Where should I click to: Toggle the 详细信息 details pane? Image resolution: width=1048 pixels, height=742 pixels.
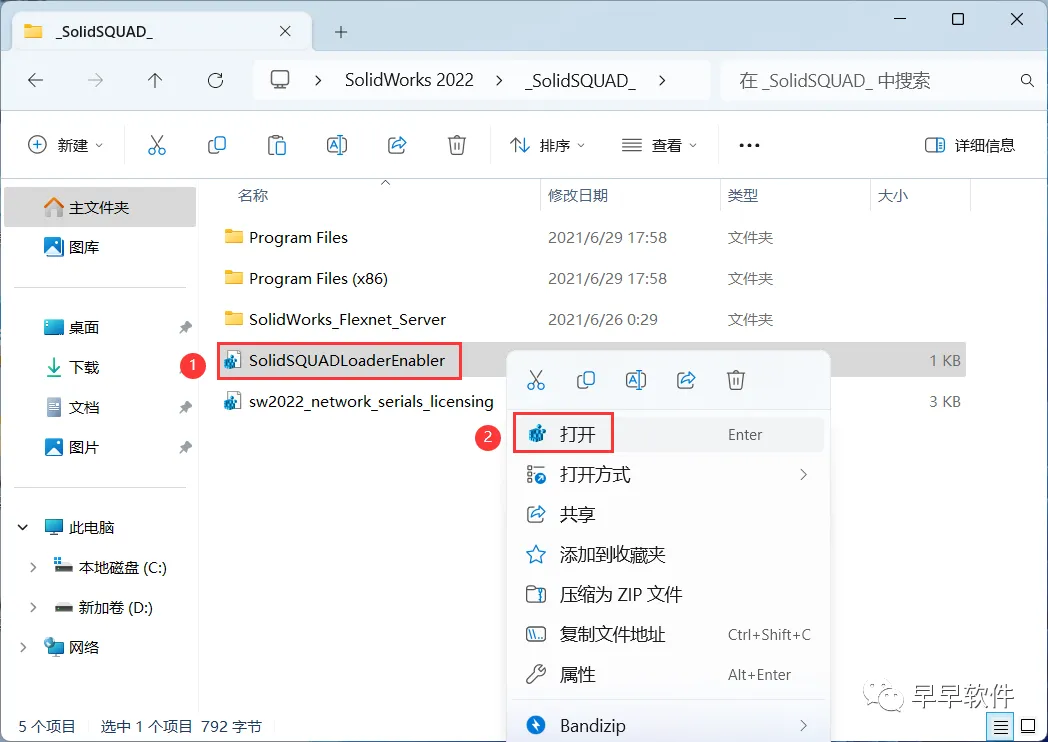click(970, 145)
